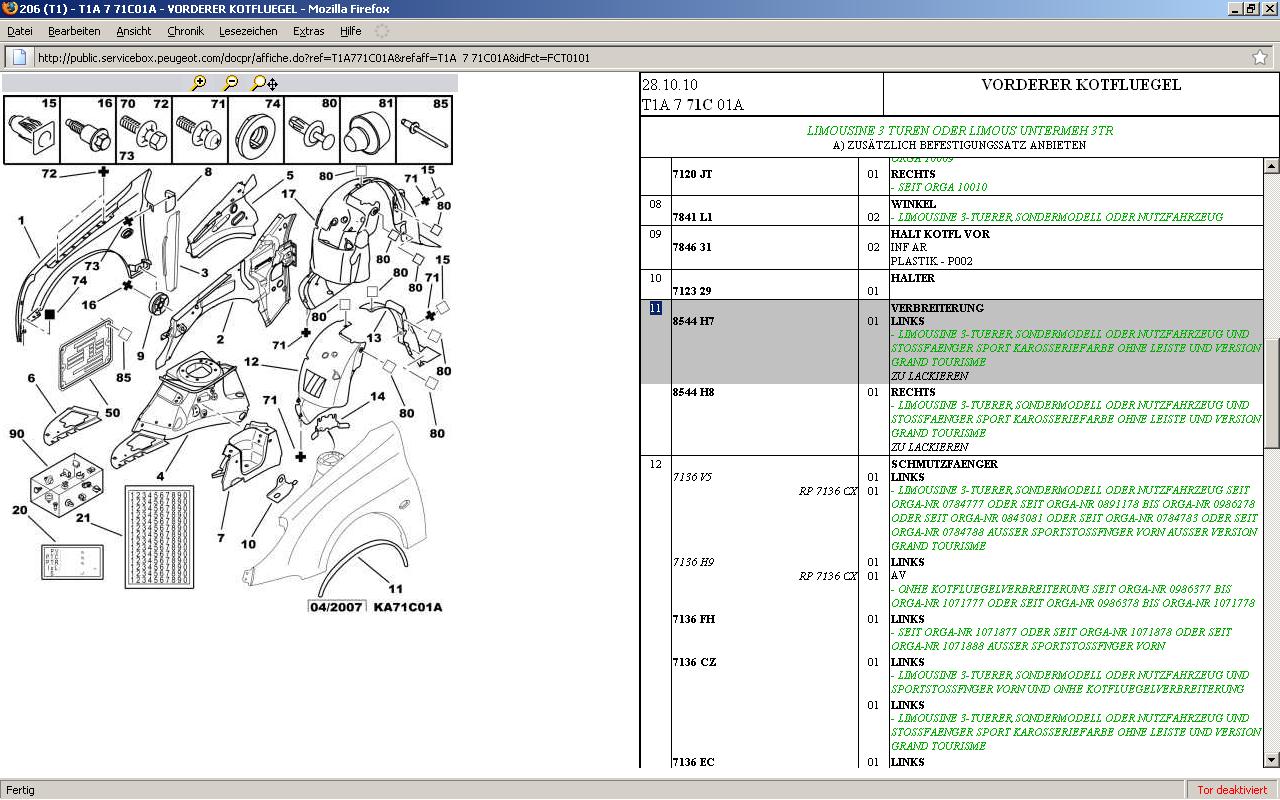Select fastener 81 cap thumbnail
The width and height of the screenshot is (1280, 800).
[x=368, y=130]
